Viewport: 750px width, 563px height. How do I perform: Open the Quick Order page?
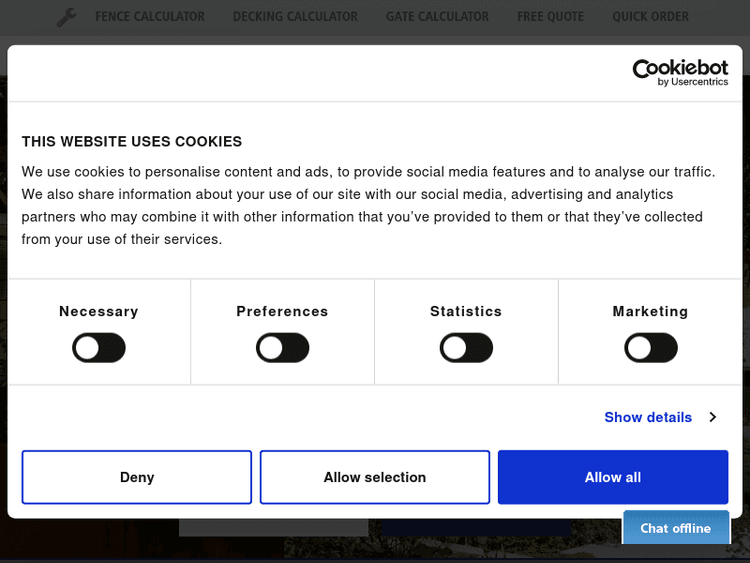tap(650, 17)
